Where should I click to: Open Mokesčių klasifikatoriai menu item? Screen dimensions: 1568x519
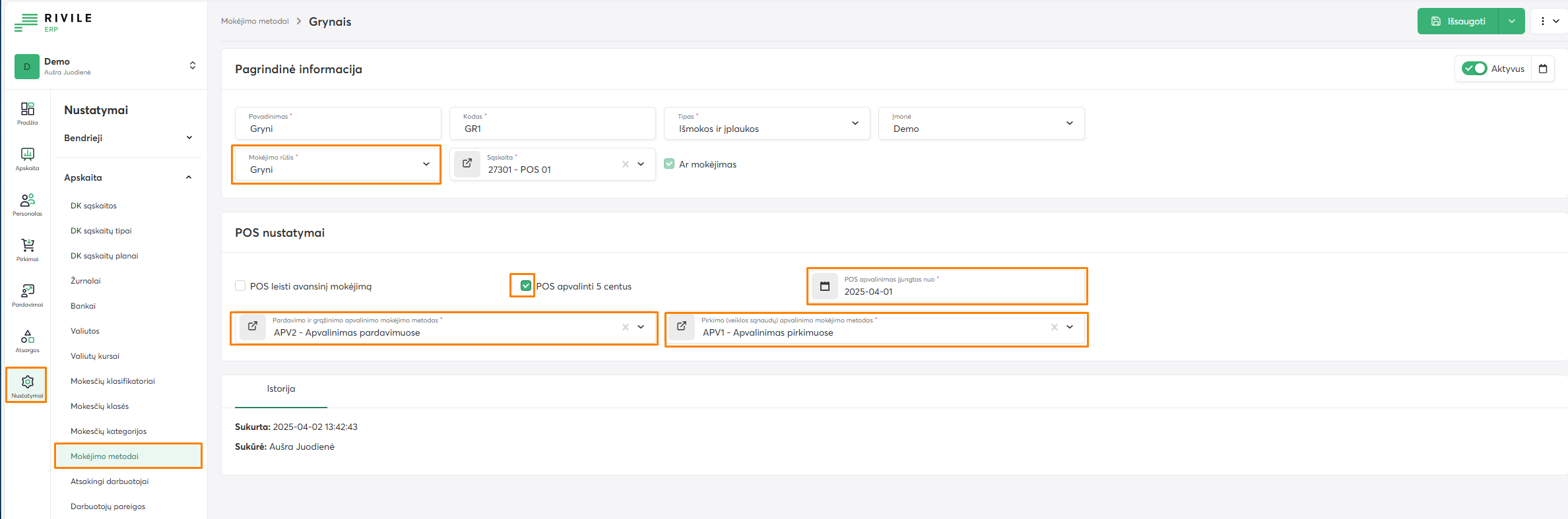tap(113, 381)
